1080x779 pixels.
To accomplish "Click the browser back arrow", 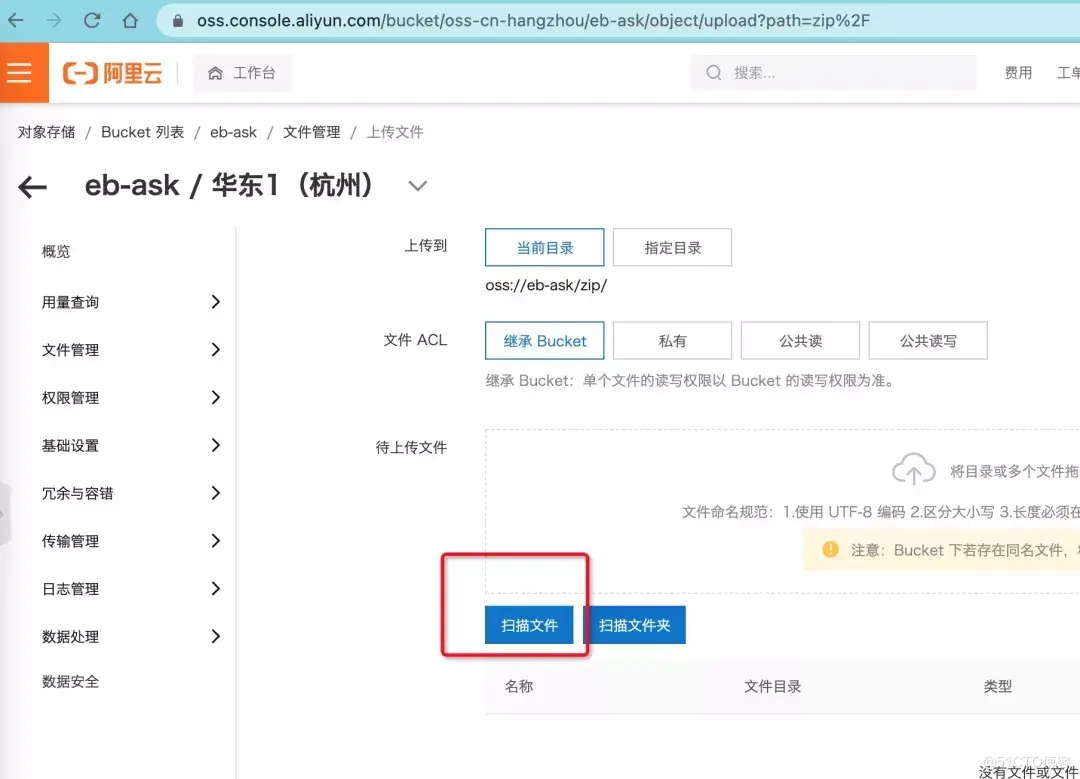I will point(15,21).
